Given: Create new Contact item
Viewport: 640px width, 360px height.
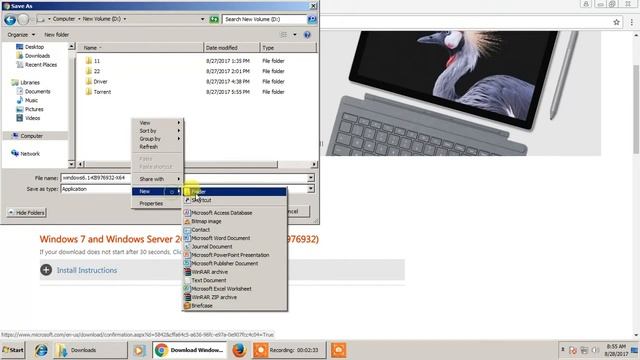Looking at the screenshot, I should (235, 230).
